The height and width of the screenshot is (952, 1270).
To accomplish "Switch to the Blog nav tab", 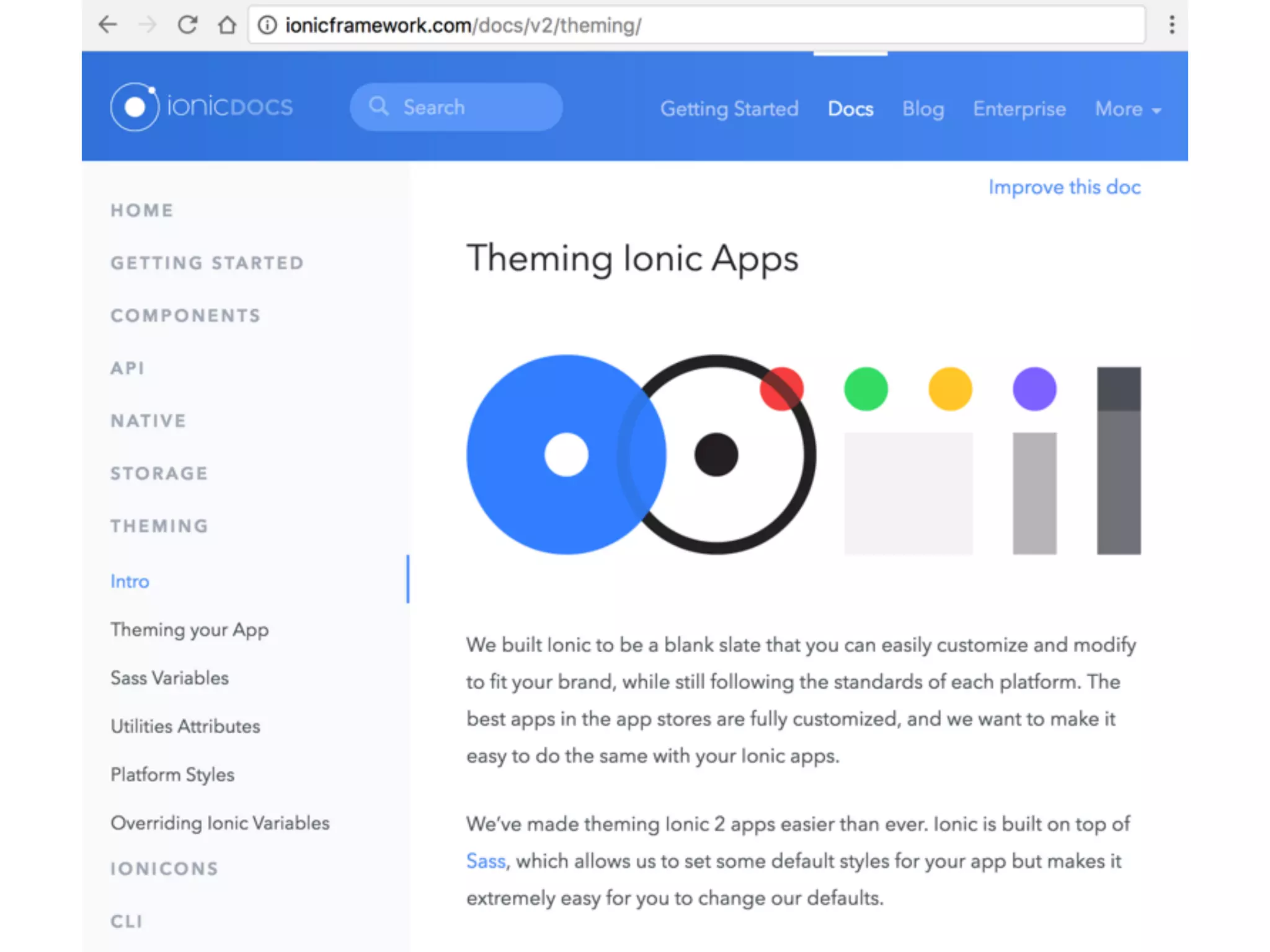I will pos(923,109).
